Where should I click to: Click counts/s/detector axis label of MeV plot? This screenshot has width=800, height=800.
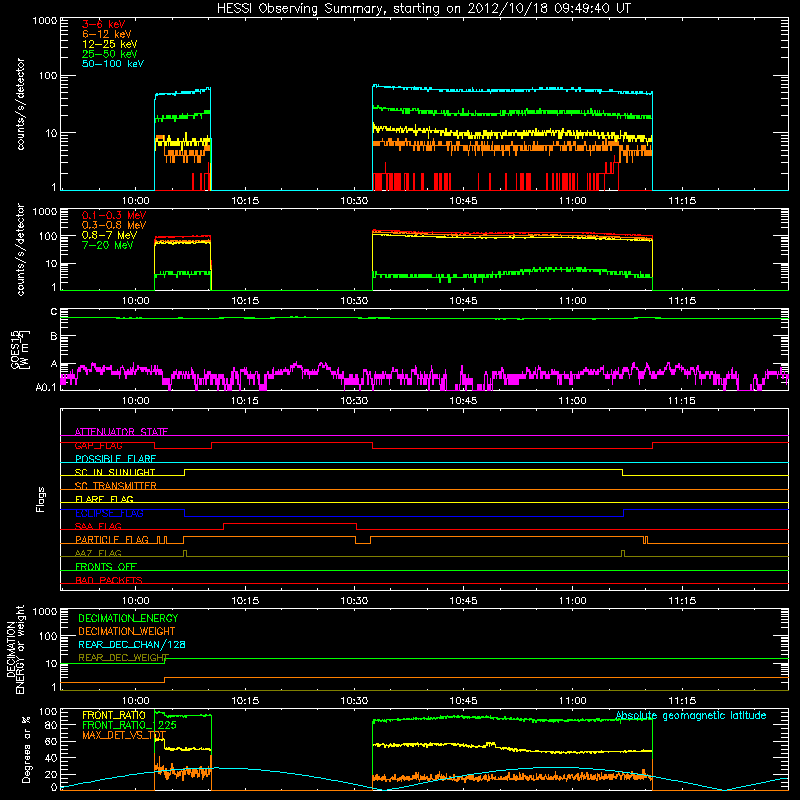20,249
